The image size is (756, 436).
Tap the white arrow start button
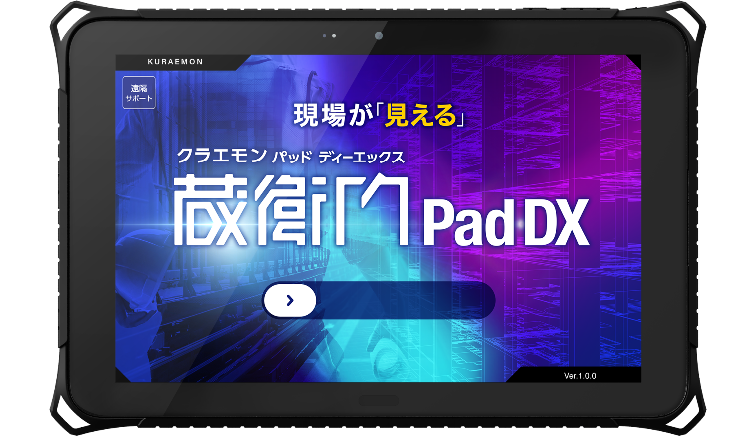(x=289, y=299)
